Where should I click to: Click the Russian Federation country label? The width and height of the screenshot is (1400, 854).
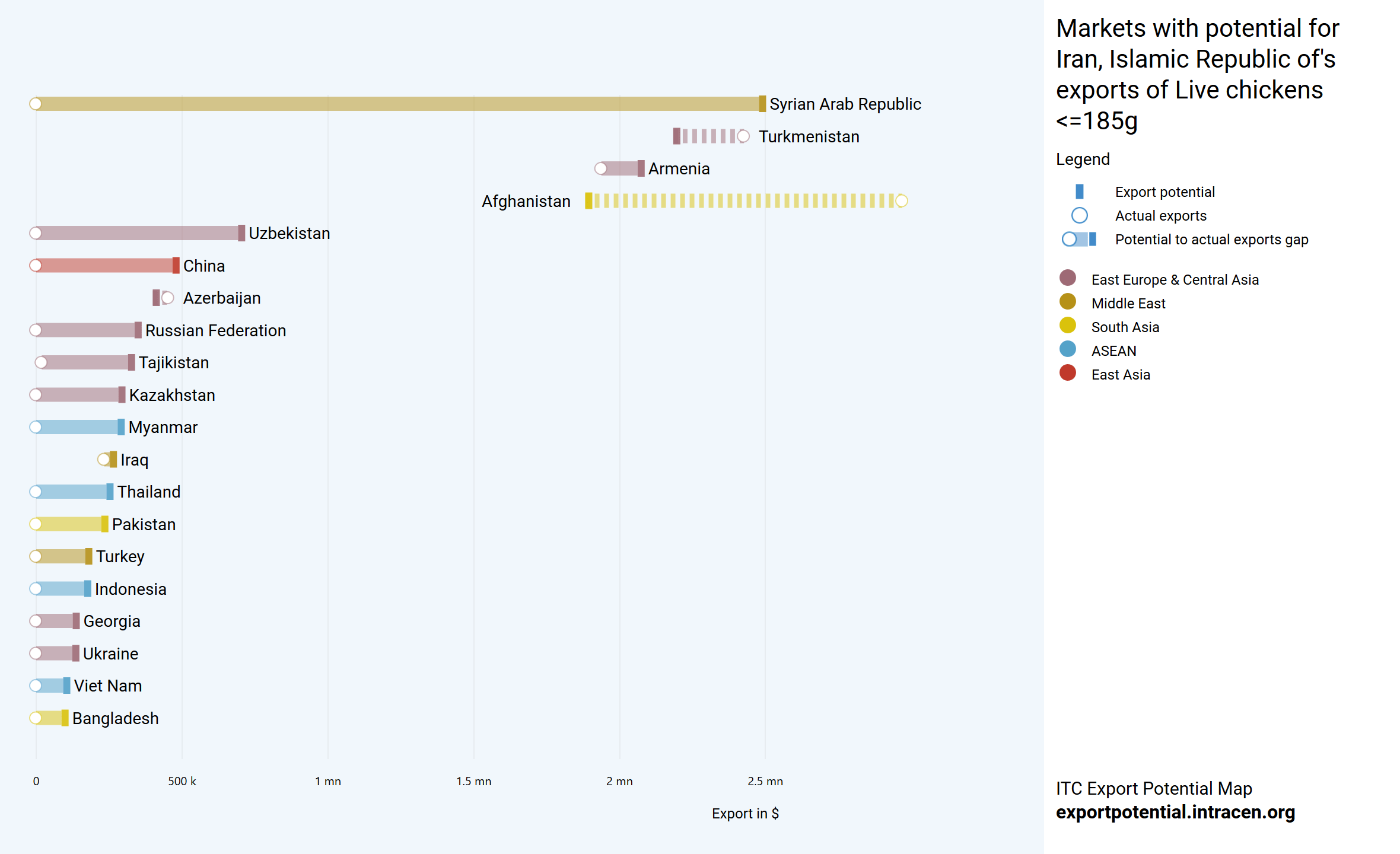click(x=215, y=330)
